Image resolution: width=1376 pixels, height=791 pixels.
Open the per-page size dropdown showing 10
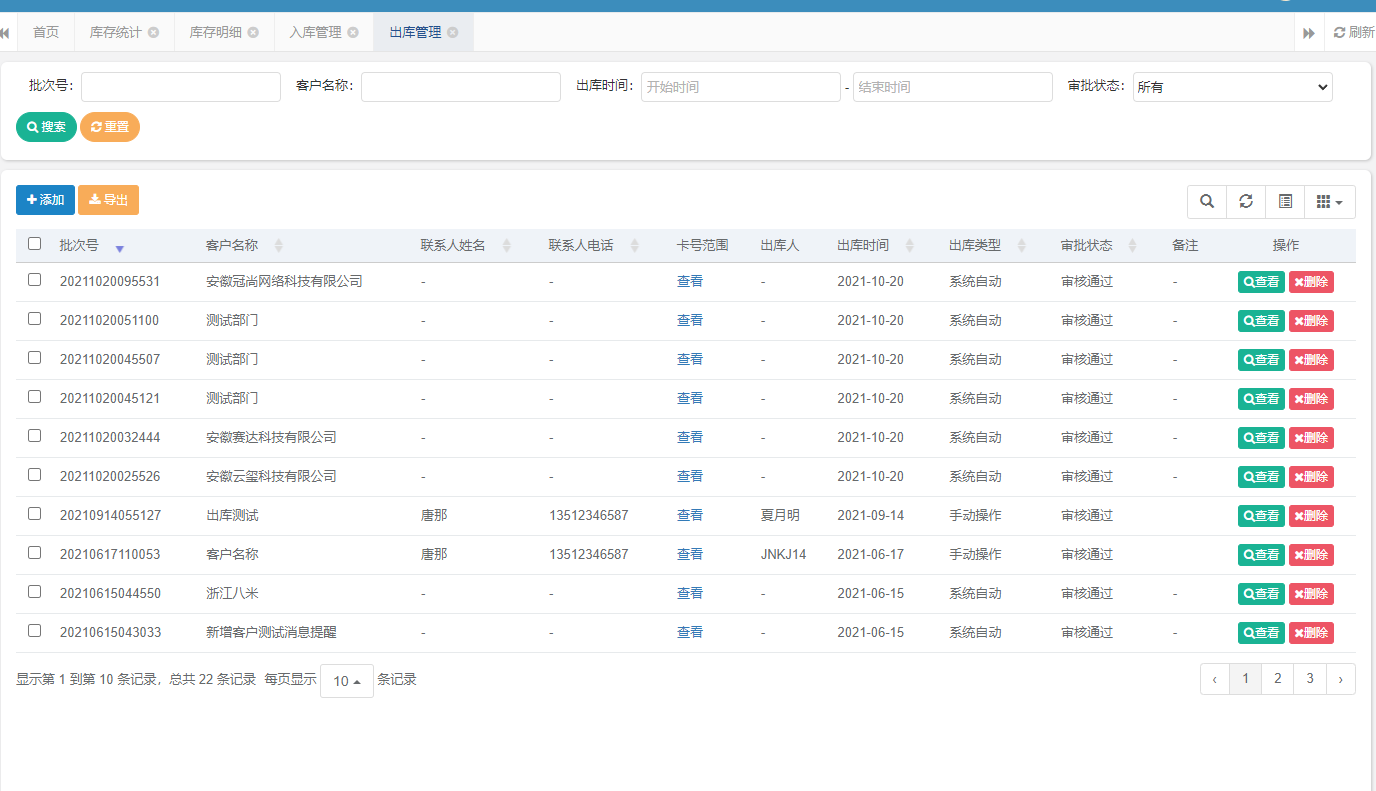point(347,681)
